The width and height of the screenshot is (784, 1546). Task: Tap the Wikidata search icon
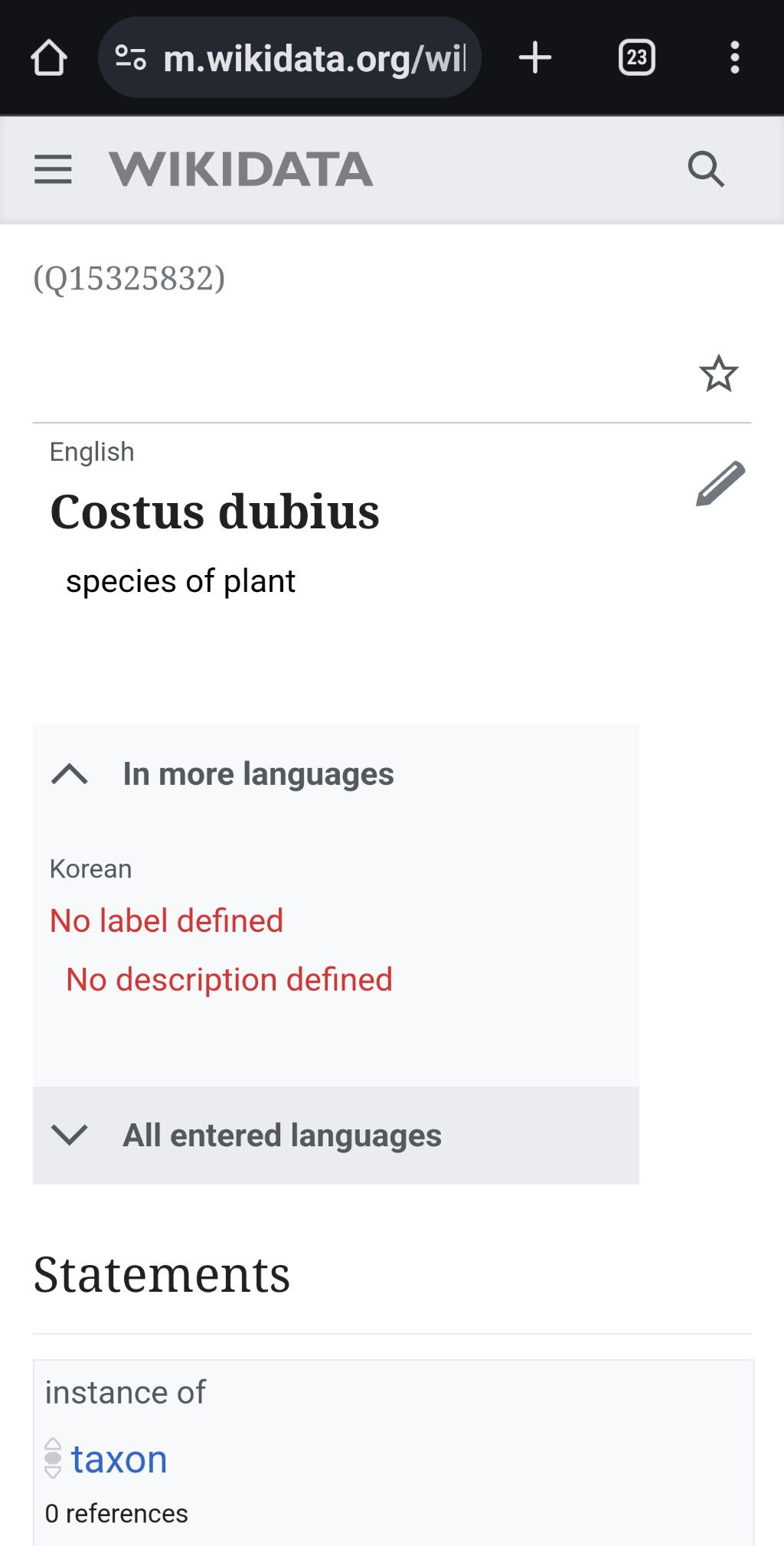click(705, 169)
